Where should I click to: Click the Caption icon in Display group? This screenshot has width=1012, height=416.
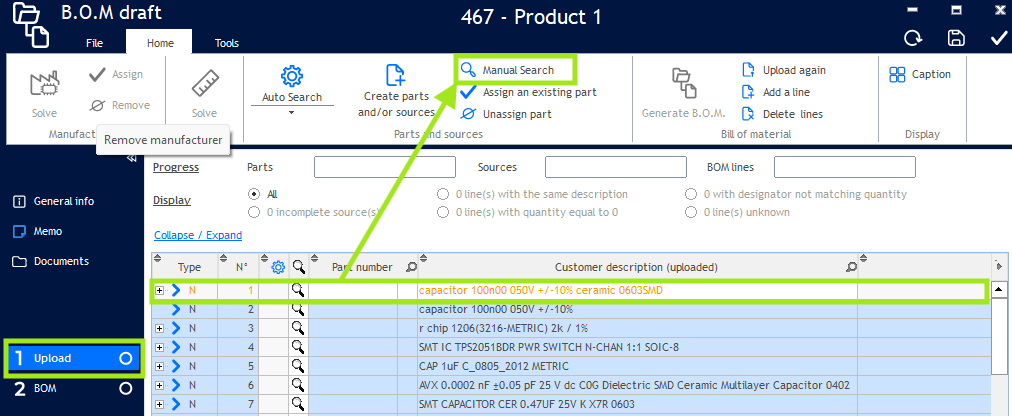coord(897,74)
